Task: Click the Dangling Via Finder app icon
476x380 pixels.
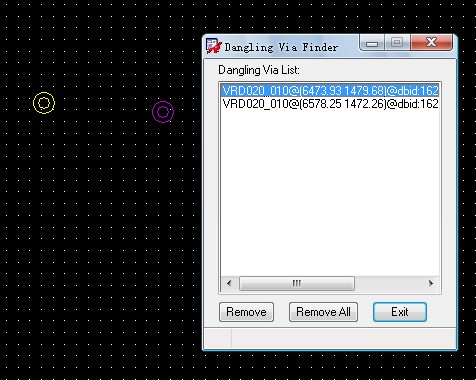Action: coord(213,46)
